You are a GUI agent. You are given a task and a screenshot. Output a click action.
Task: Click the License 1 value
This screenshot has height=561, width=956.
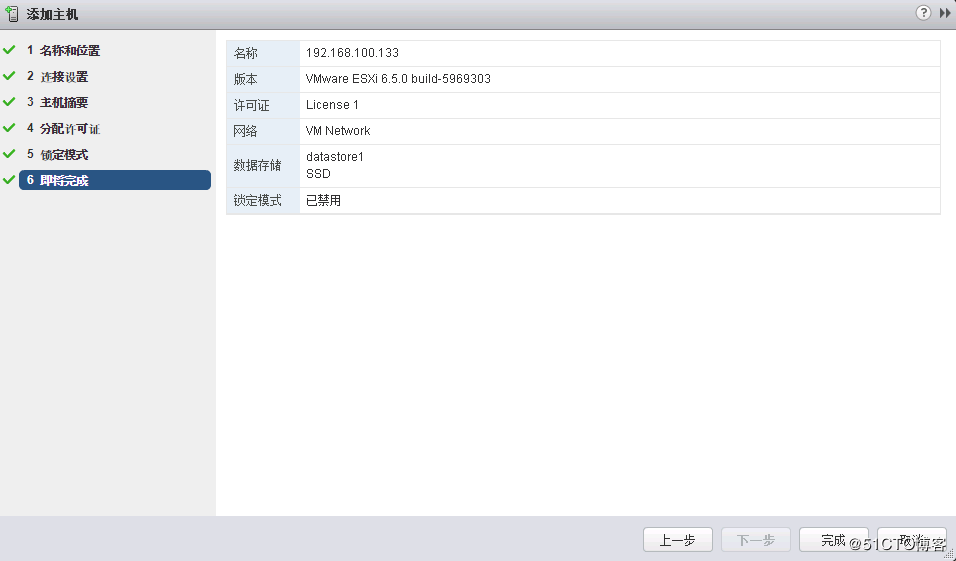point(332,105)
